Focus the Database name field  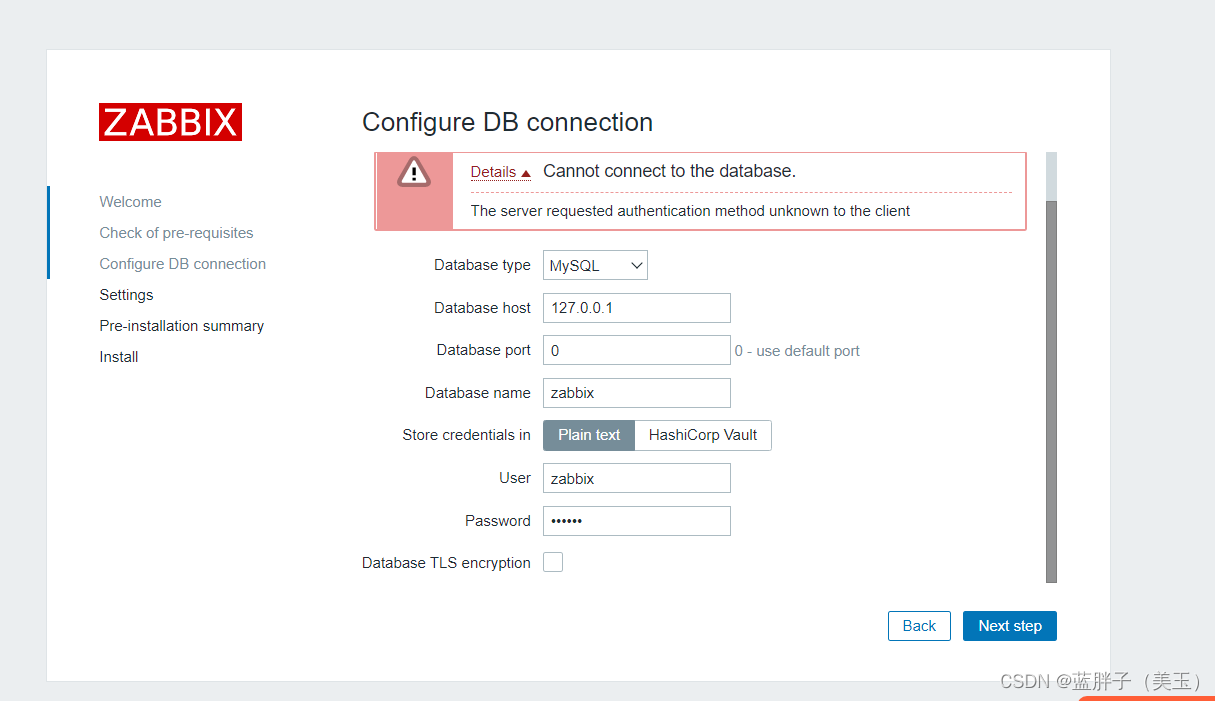pyautogui.click(x=637, y=393)
